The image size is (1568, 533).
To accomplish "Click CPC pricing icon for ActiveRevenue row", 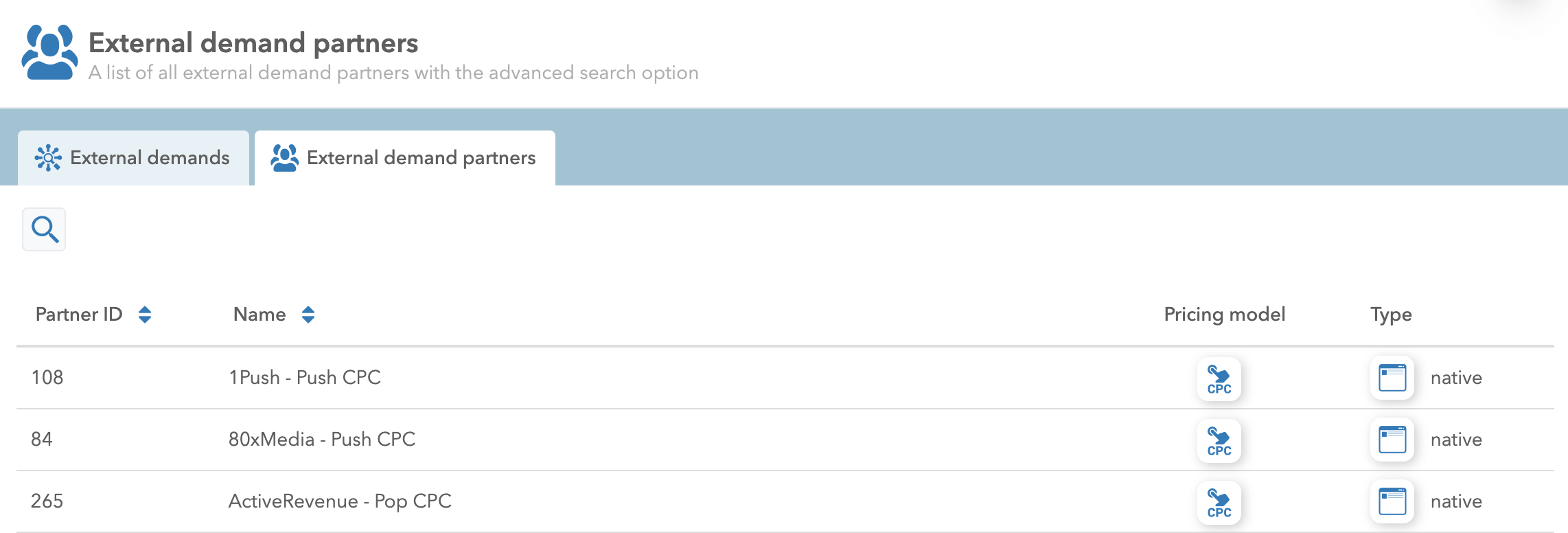I will (x=1219, y=502).
